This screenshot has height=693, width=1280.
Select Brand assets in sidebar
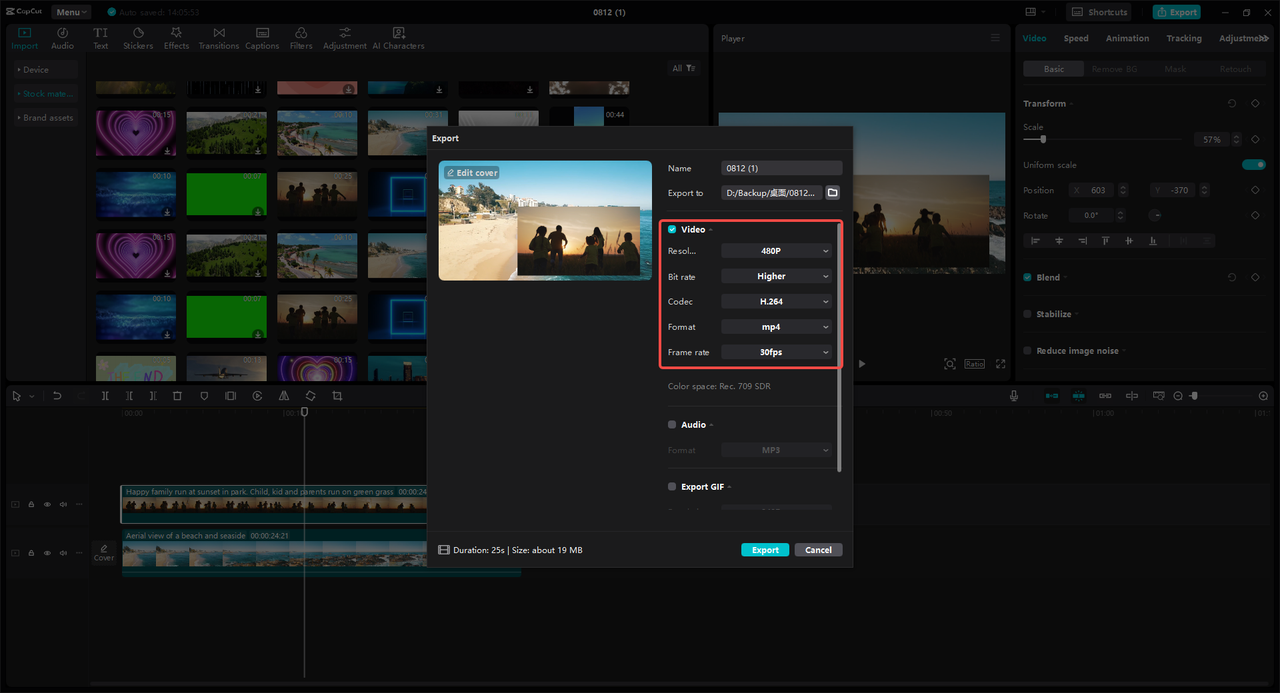click(46, 118)
